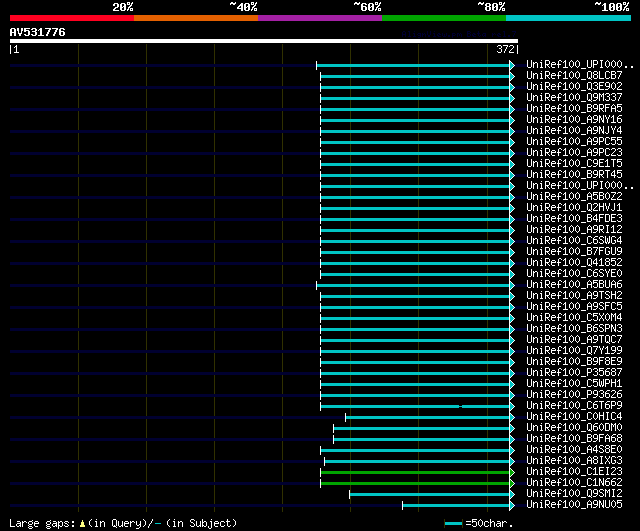
Task: Click the UniRef100_A5BUA6 label
Action: pos(574,285)
